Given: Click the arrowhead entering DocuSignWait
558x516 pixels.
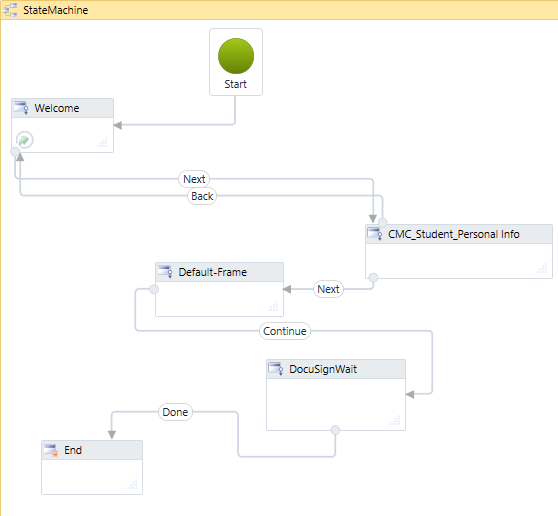Looking at the screenshot, I should pyautogui.click(x=410, y=394).
